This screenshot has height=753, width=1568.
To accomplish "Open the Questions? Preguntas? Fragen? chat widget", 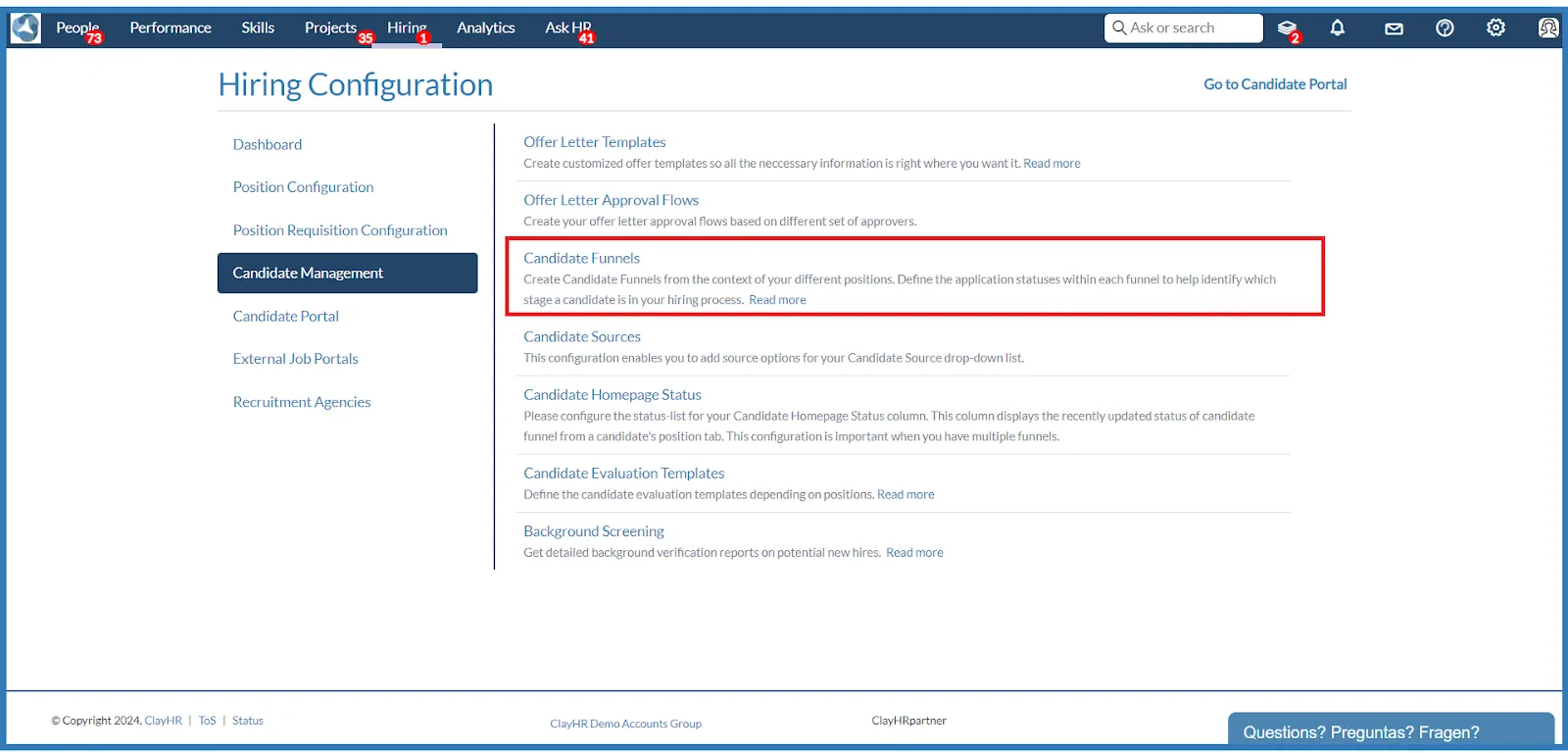I will click(1392, 731).
